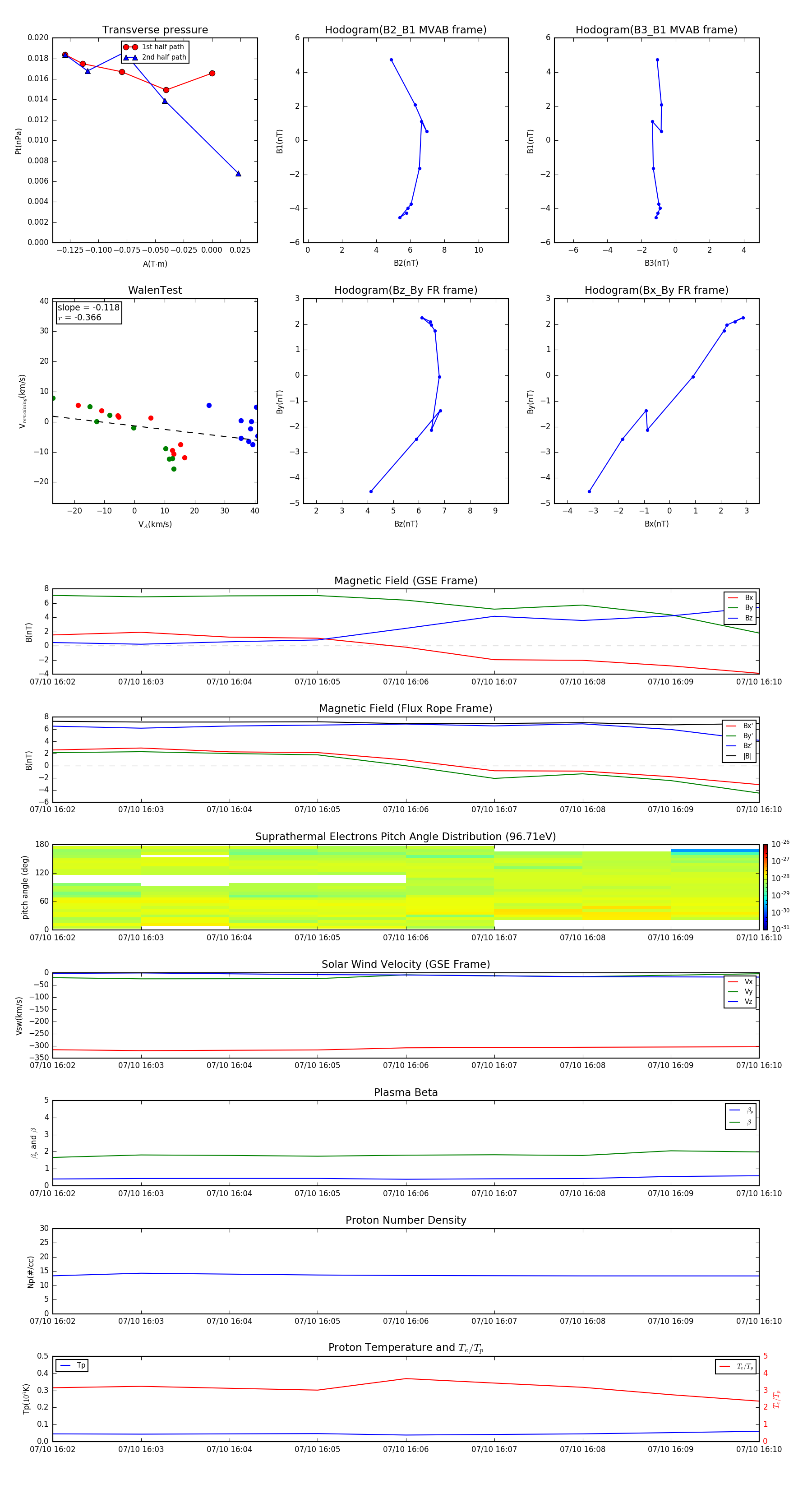Click the rightmost red circle in Transverse pressure

pyautogui.click(x=212, y=74)
